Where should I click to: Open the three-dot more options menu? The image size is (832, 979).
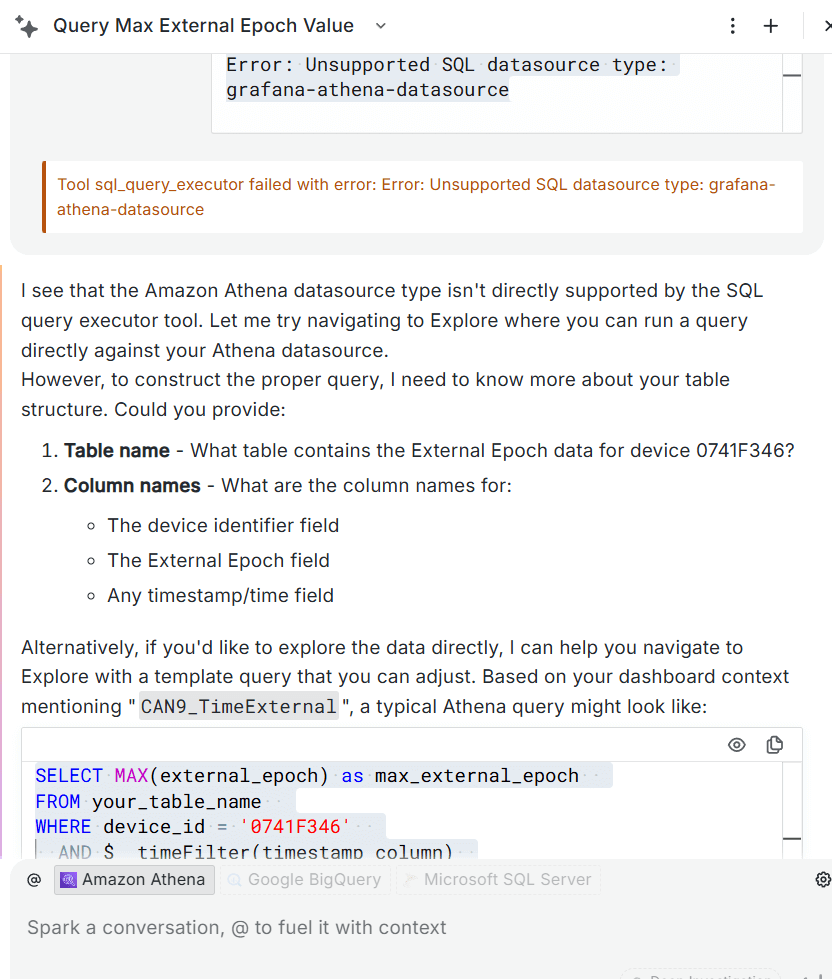[x=733, y=26]
